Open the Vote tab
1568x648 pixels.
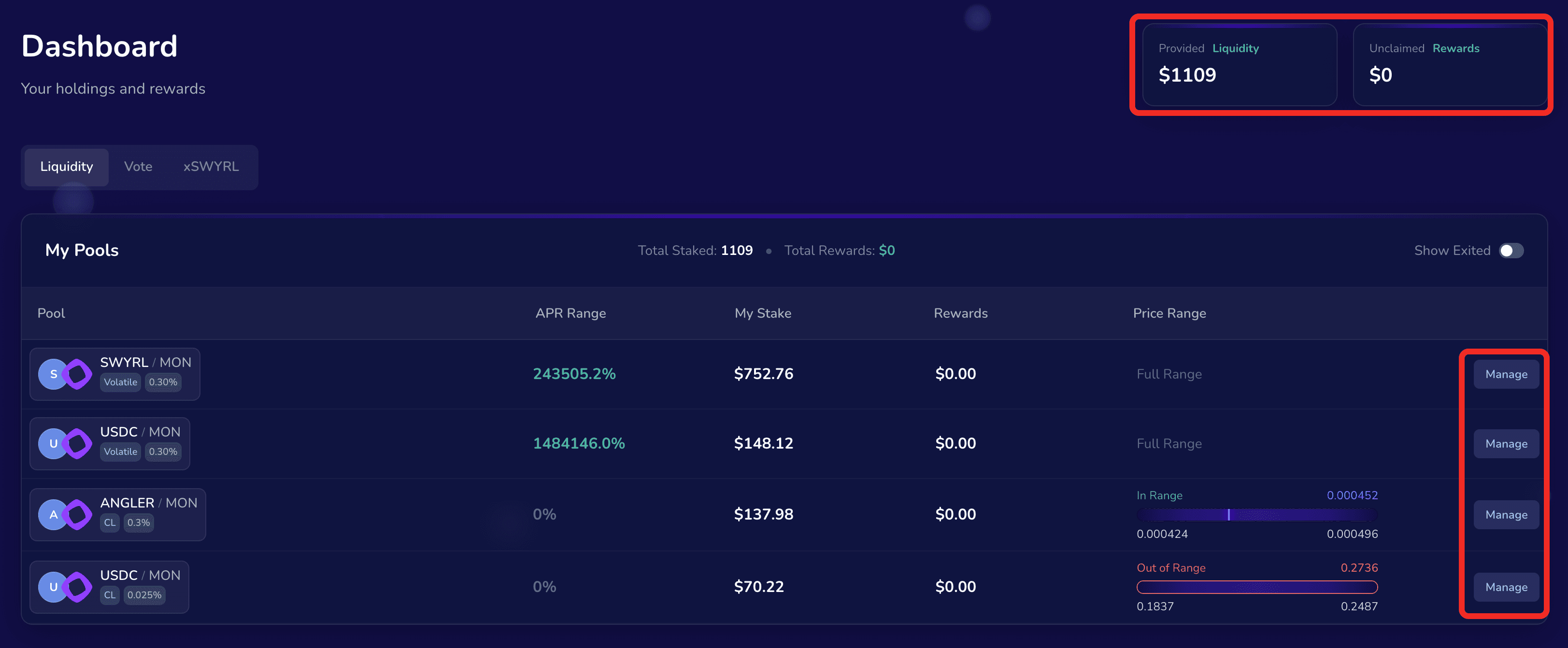(138, 167)
